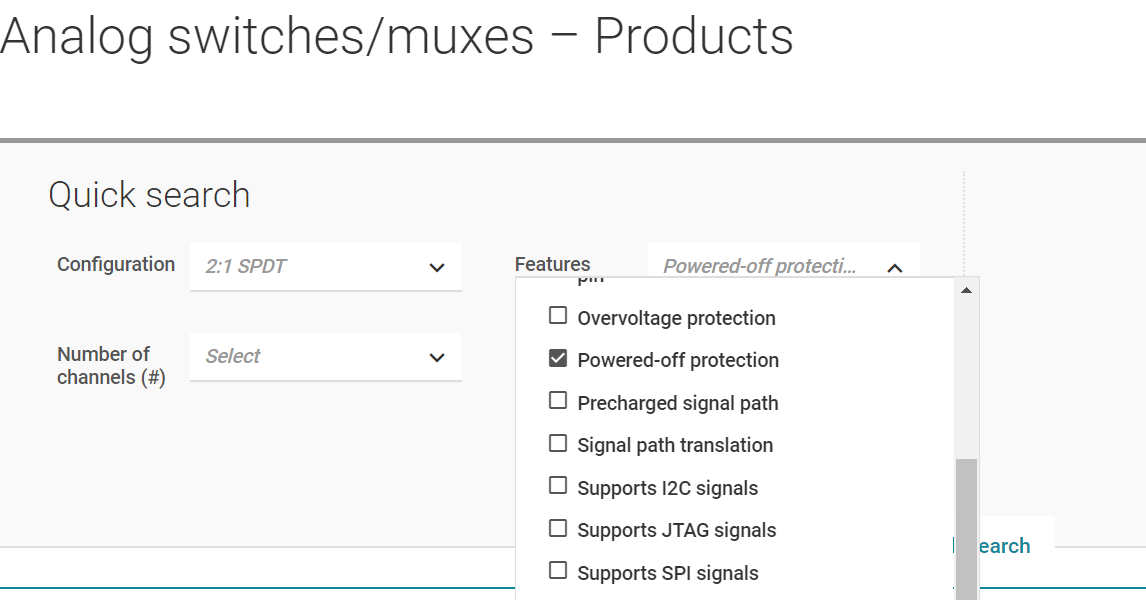The height and width of the screenshot is (600, 1146).
Task: Uncheck the Powered-off protection checkbox
Action: click(558, 359)
